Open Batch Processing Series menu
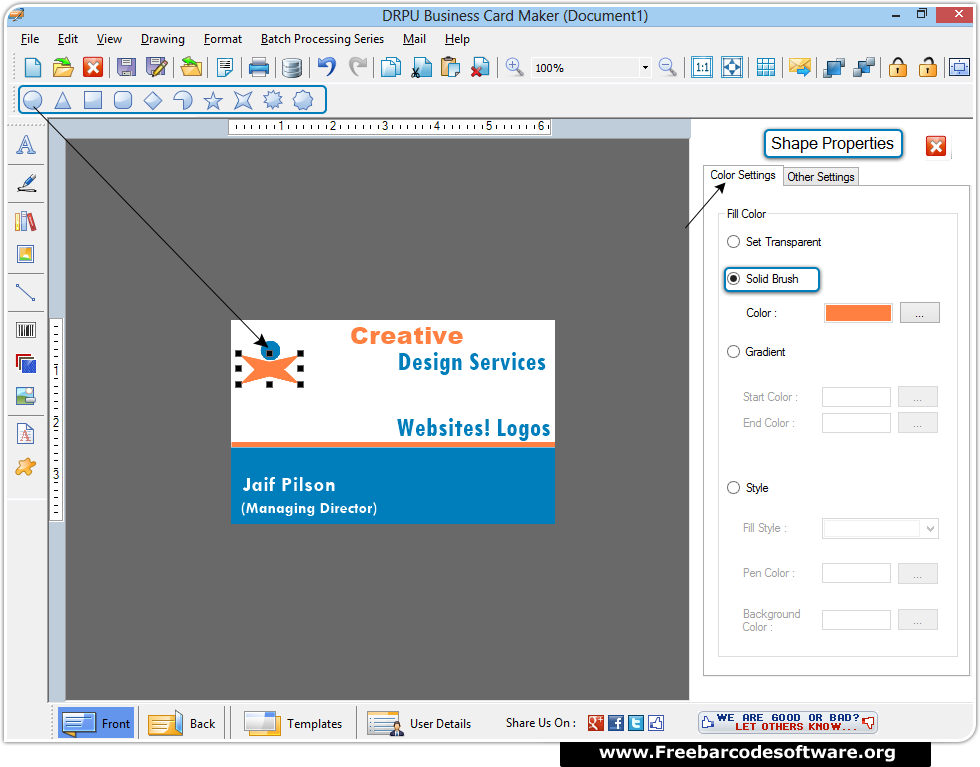The image size is (980, 767). click(x=322, y=39)
